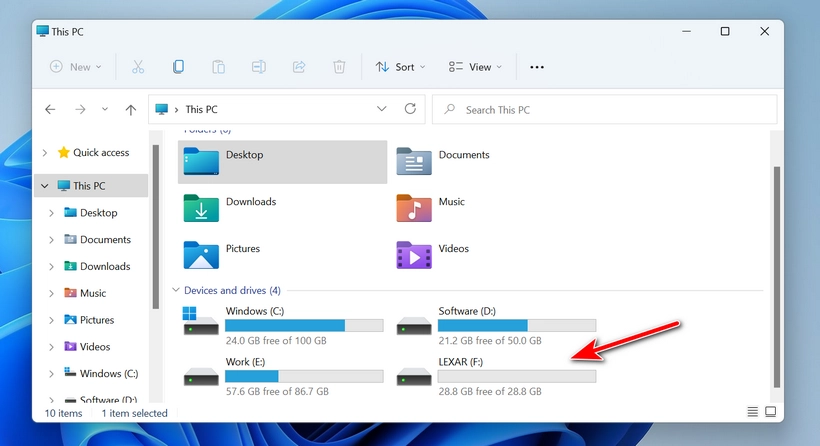
Task: Click the Cut scissors icon
Action: tap(138, 67)
